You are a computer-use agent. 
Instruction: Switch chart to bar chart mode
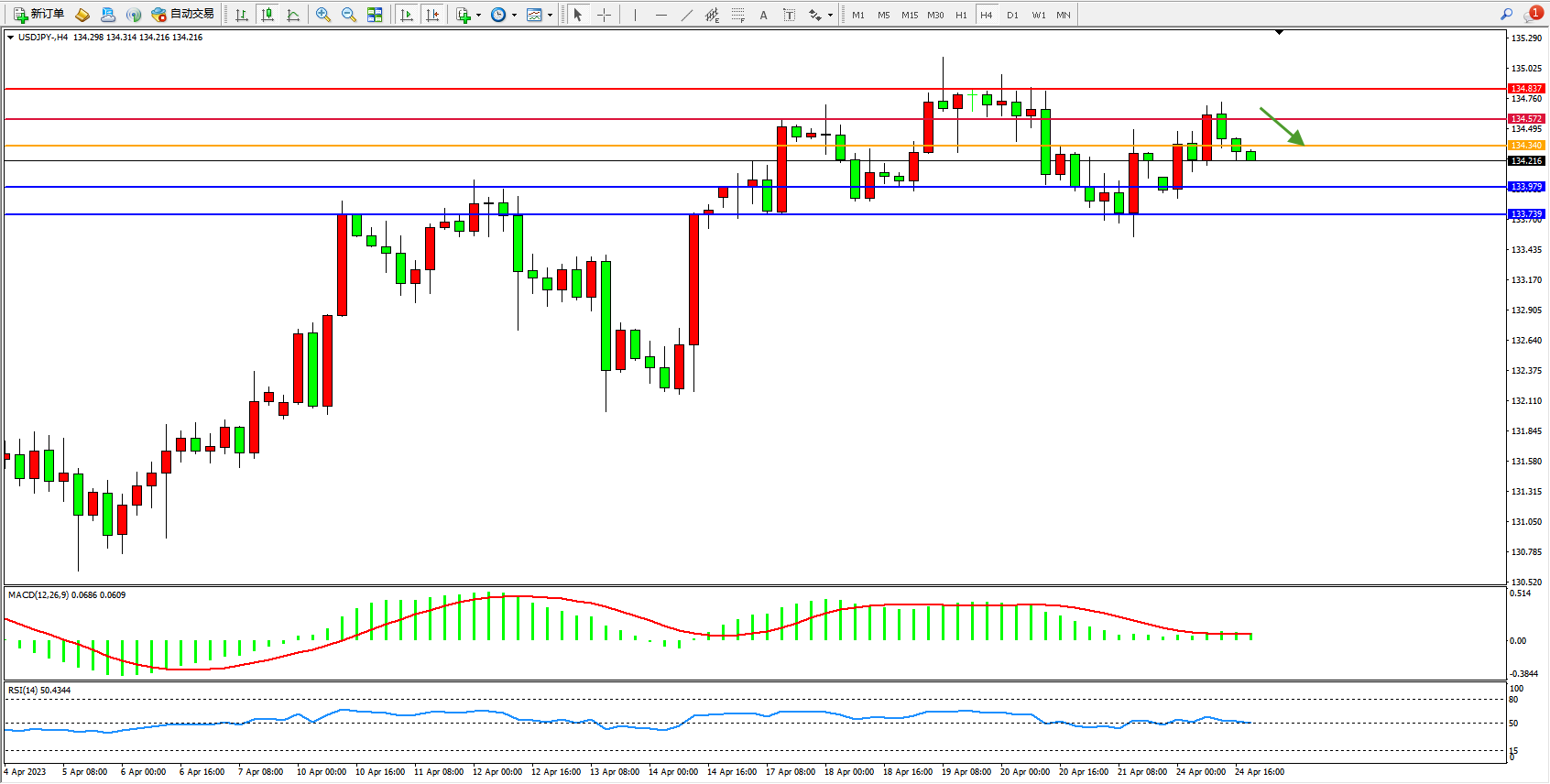pyautogui.click(x=242, y=15)
